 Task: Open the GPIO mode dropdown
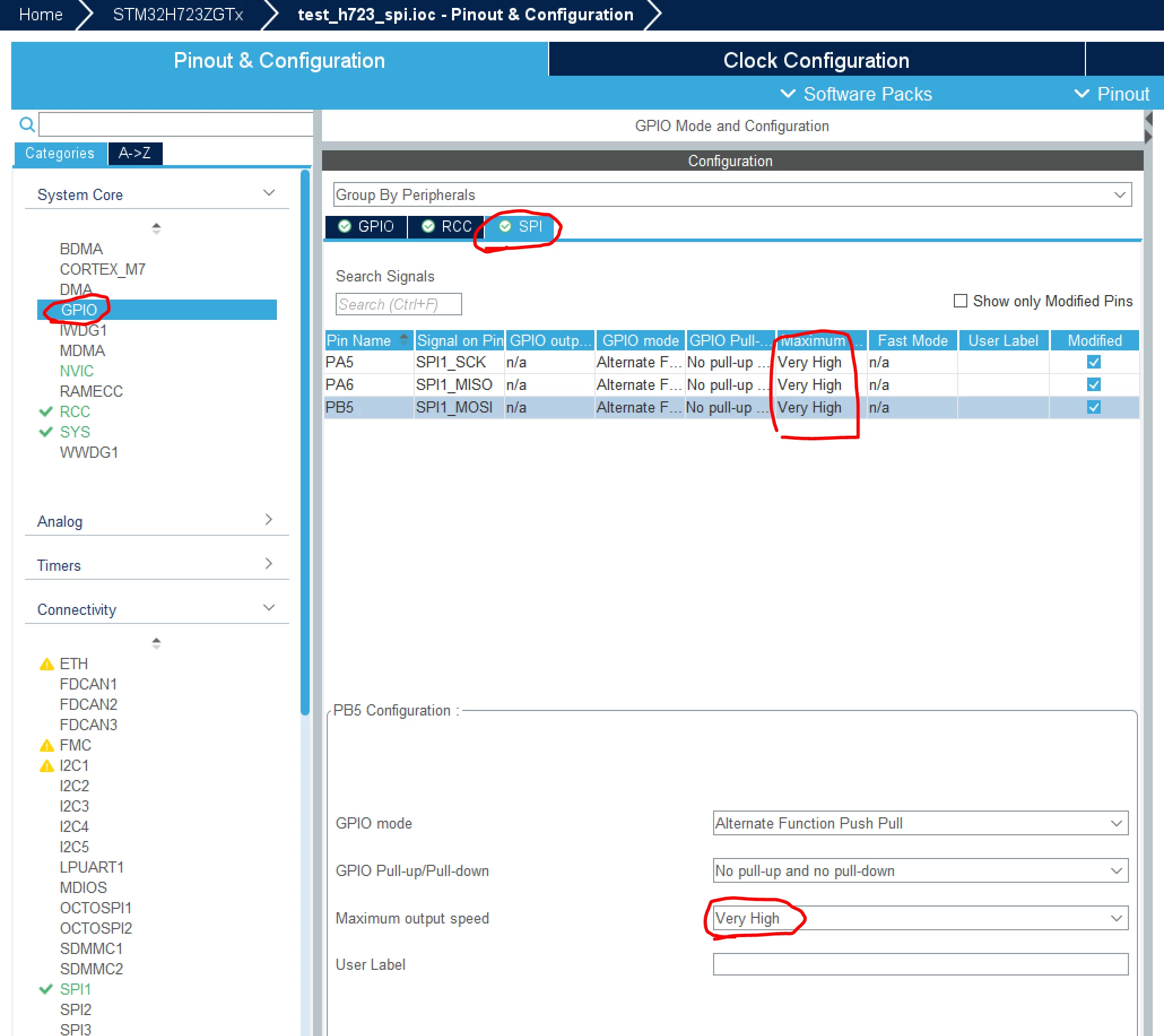[x=920, y=823]
